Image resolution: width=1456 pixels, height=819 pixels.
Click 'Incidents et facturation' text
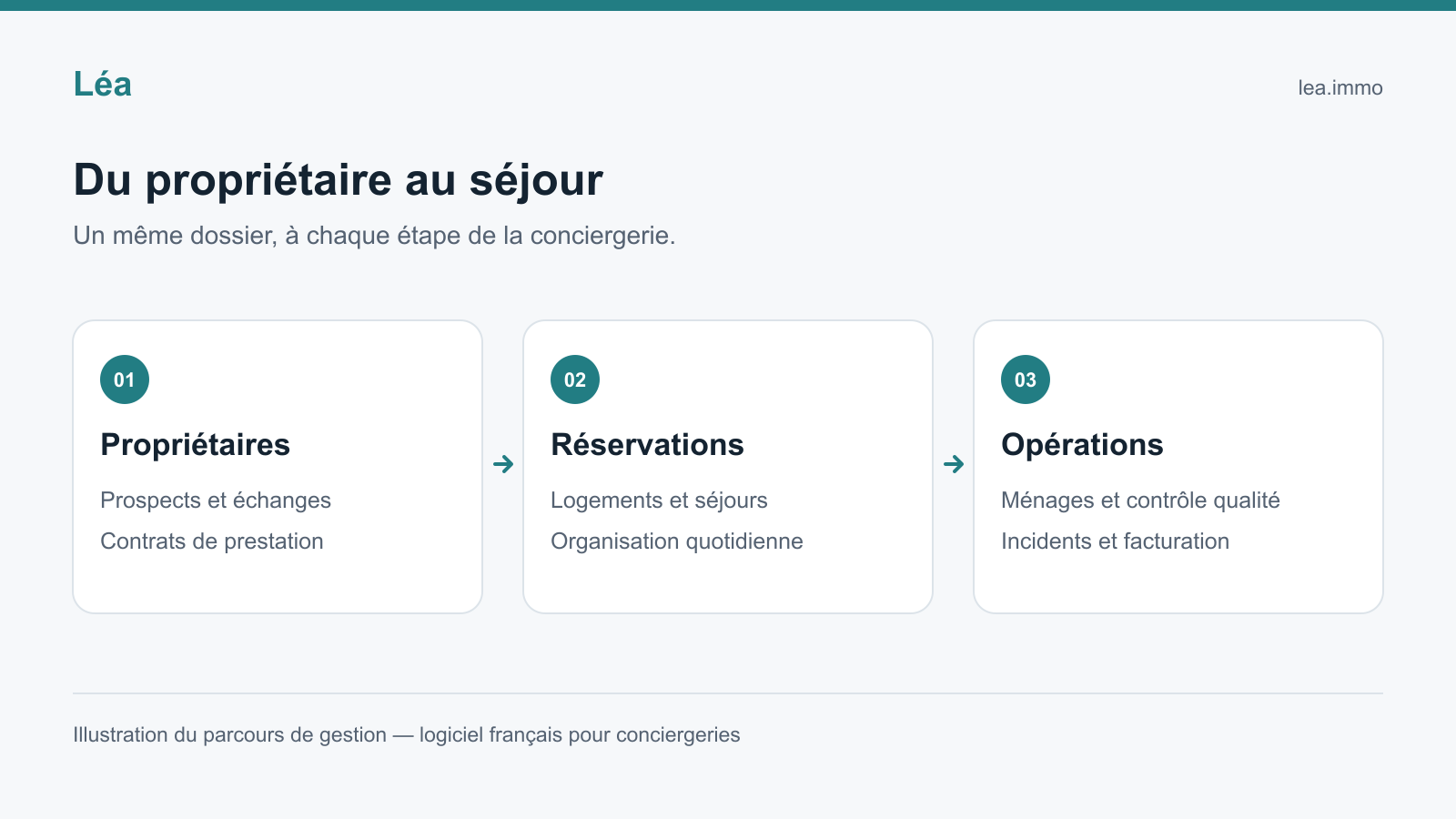[x=1115, y=541]
